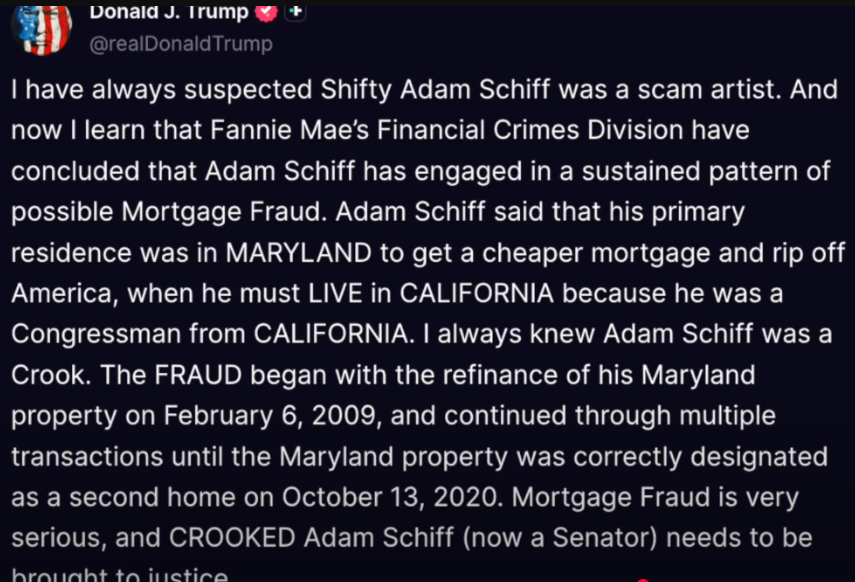
Task: Click 'Fannie Mae's Financial Crimes Division' text
Action: click(x=447, y=130)
